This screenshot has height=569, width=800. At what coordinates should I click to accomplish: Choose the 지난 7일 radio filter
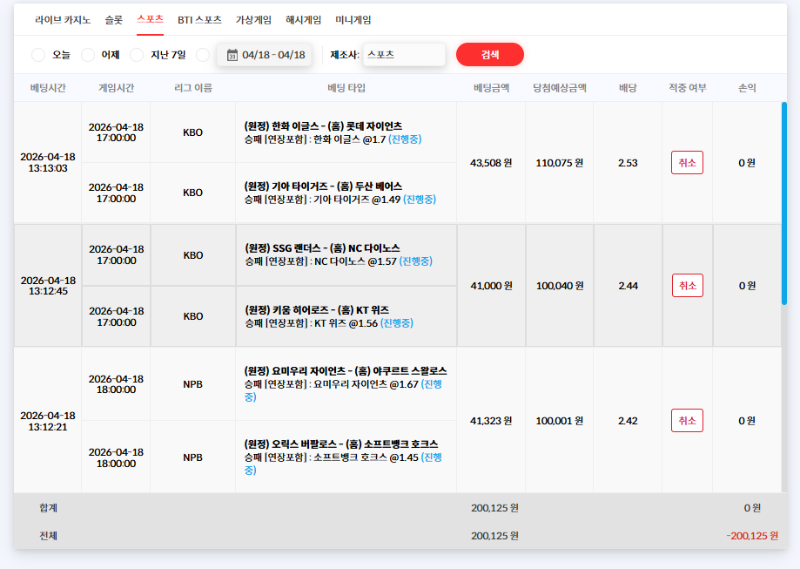[137, 55]
